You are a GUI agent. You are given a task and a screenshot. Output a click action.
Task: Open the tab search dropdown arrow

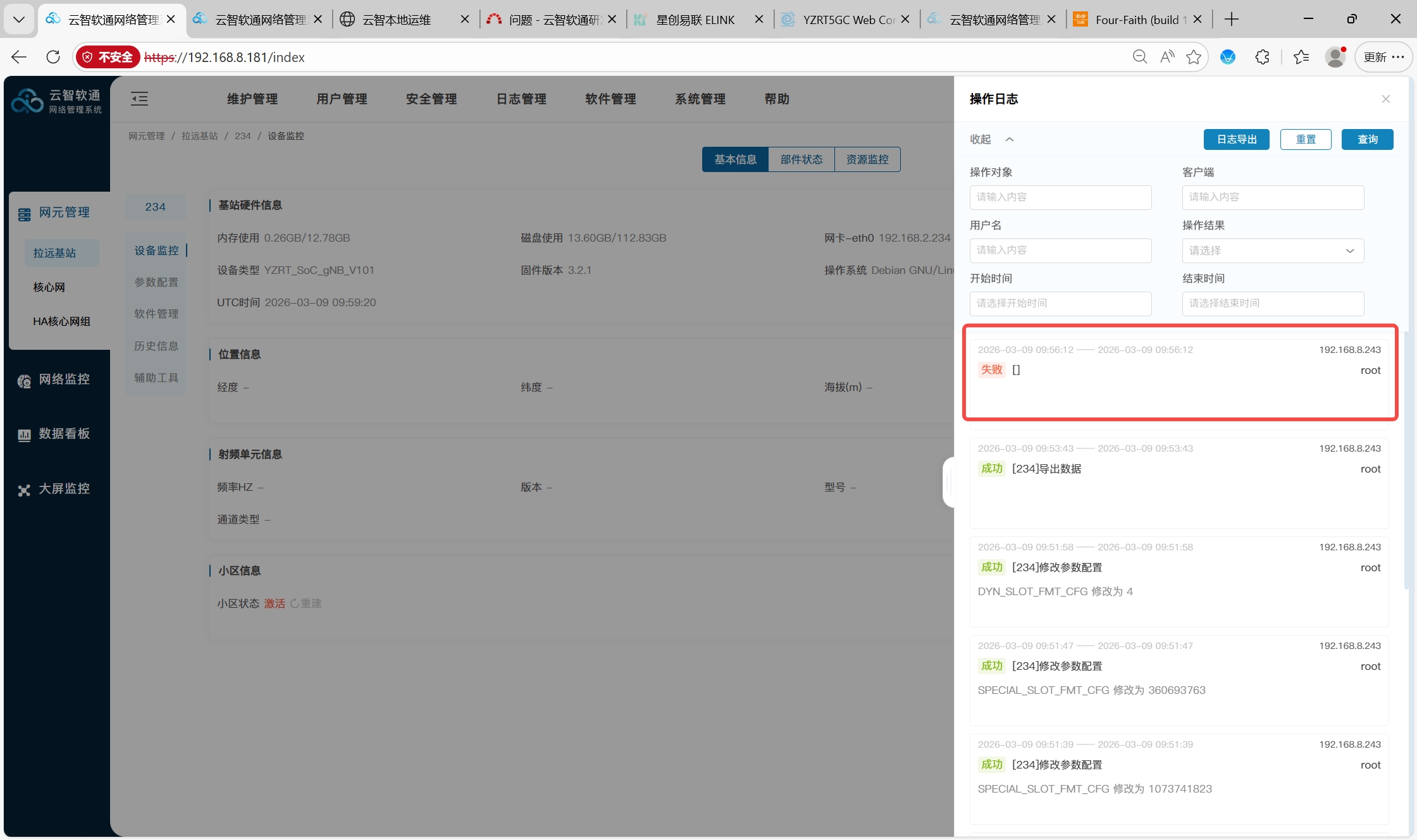19,19
